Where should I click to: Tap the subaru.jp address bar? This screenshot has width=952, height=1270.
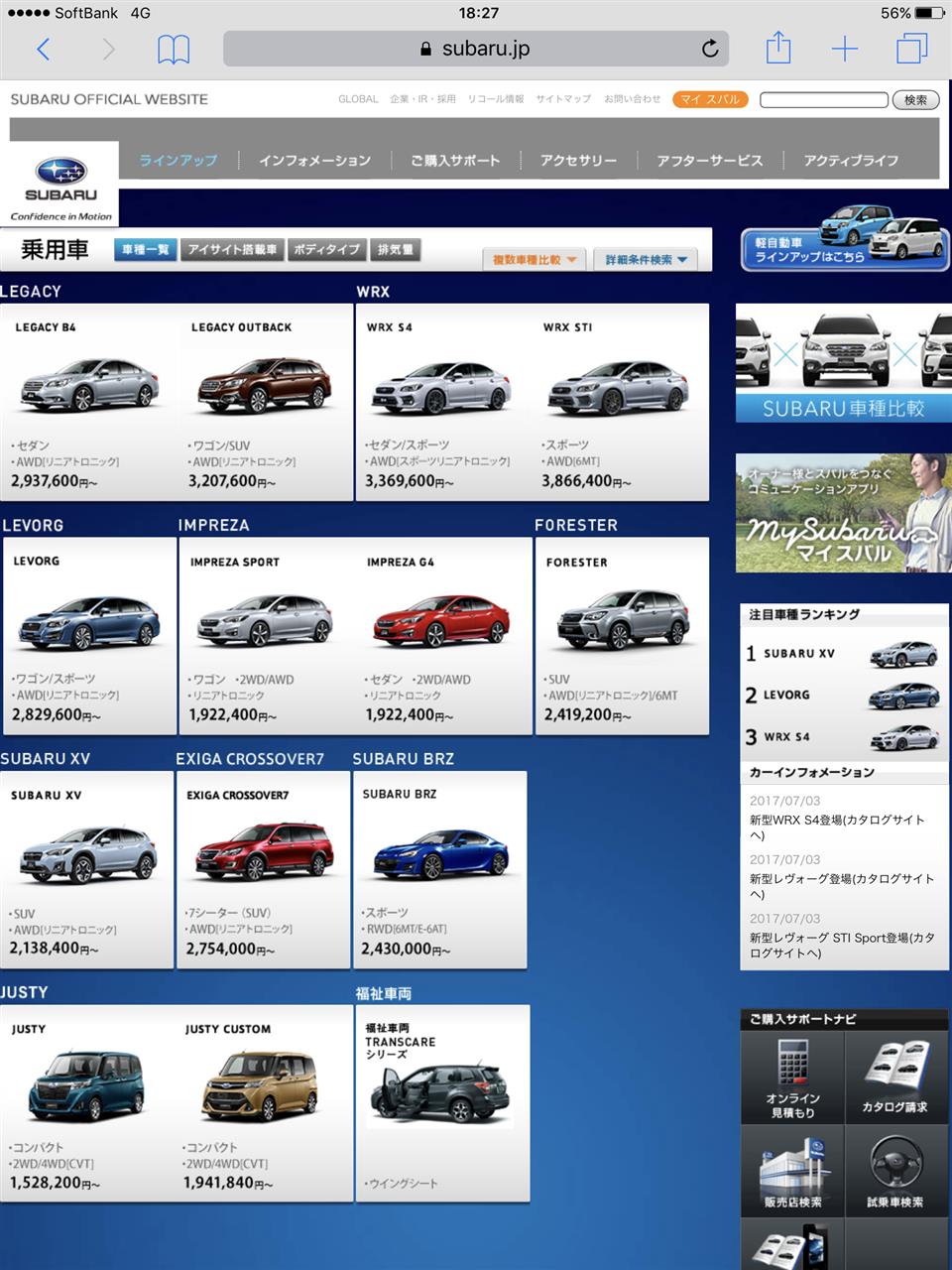476,49
